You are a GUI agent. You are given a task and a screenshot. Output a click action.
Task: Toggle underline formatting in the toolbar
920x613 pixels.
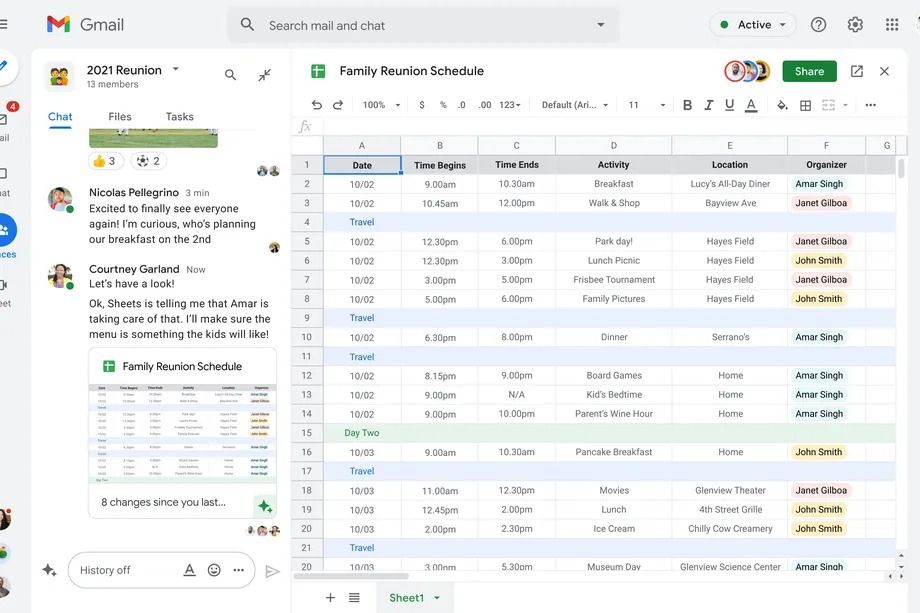[x=730, y=104]
